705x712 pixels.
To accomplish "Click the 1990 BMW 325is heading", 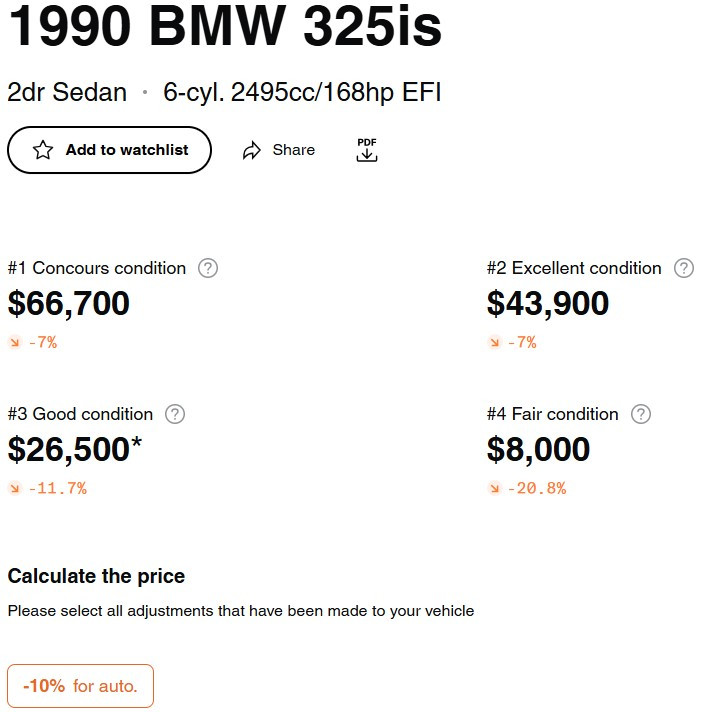I will (x=225, y=25).
